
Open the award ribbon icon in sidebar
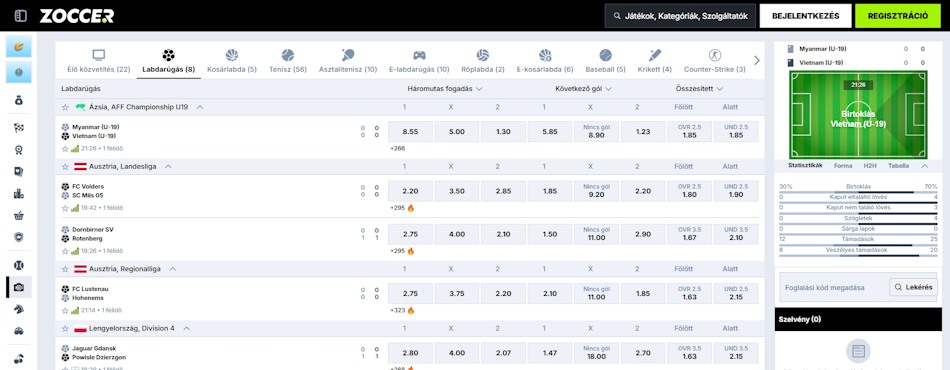pyautogui.click(x=19, y=150)
